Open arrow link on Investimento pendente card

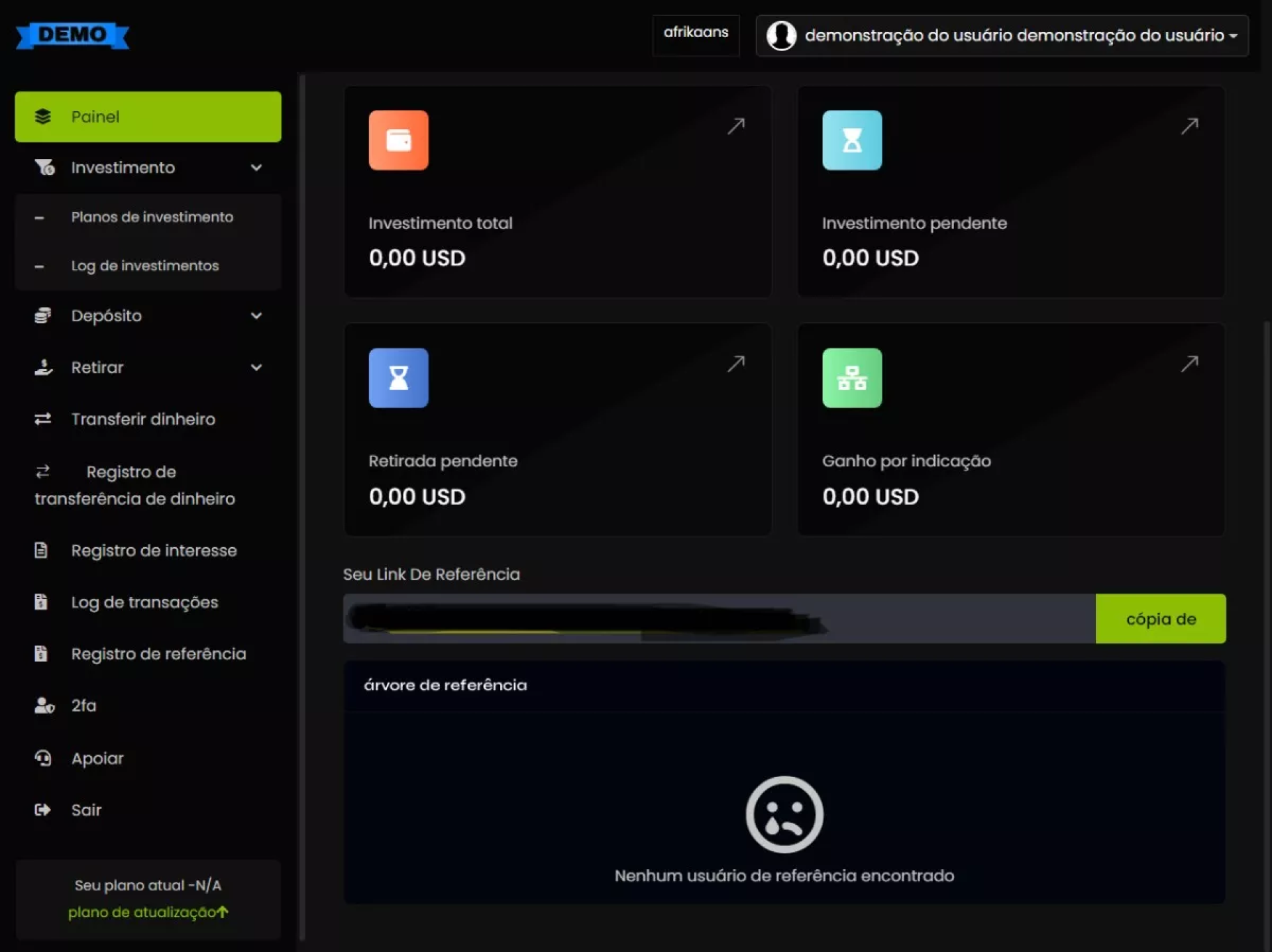coord(1189,126)
